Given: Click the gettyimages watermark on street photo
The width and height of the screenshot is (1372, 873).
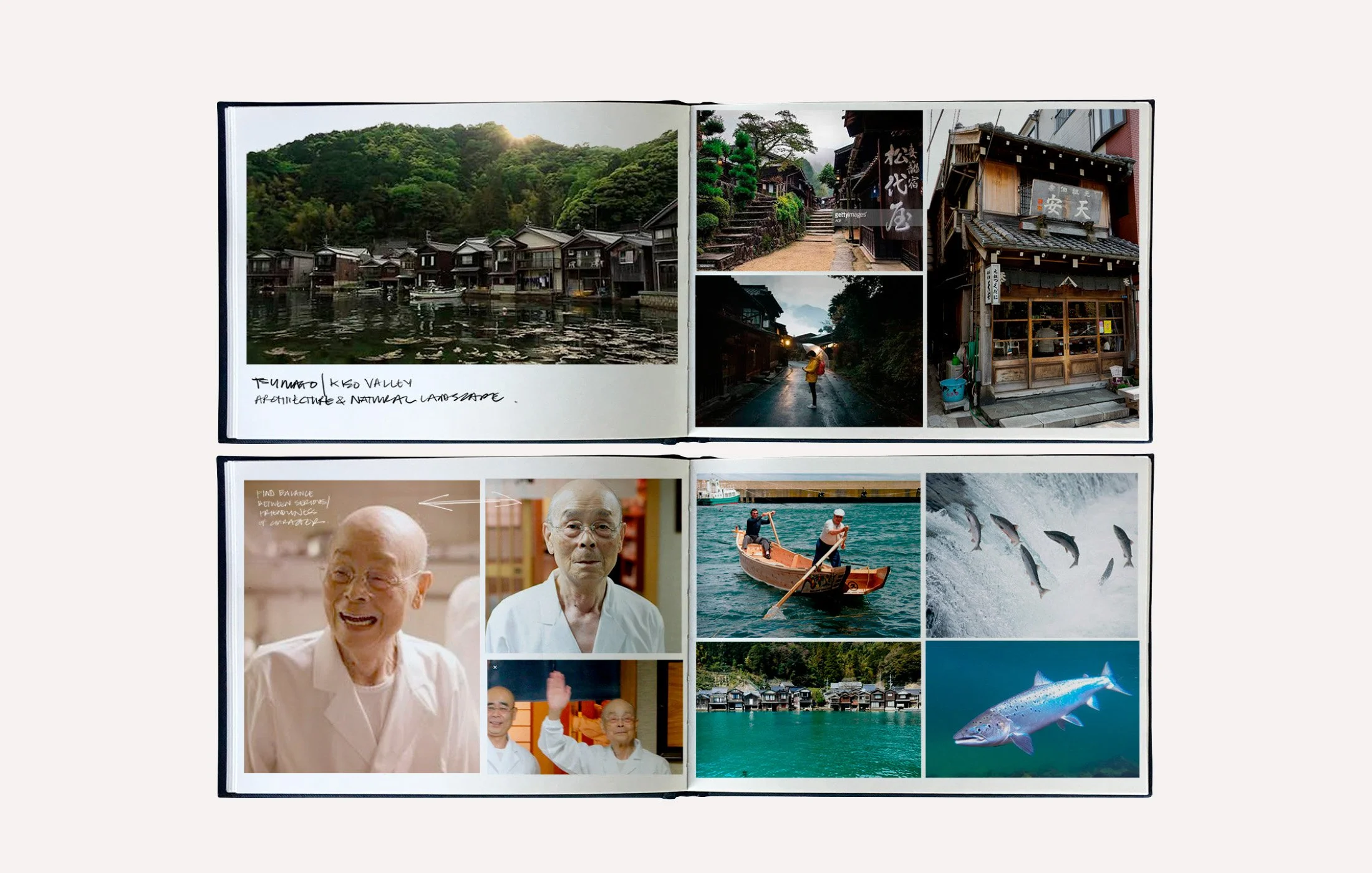Looking at the screenshot, I should pyautogui.click(x=850, y=215).
